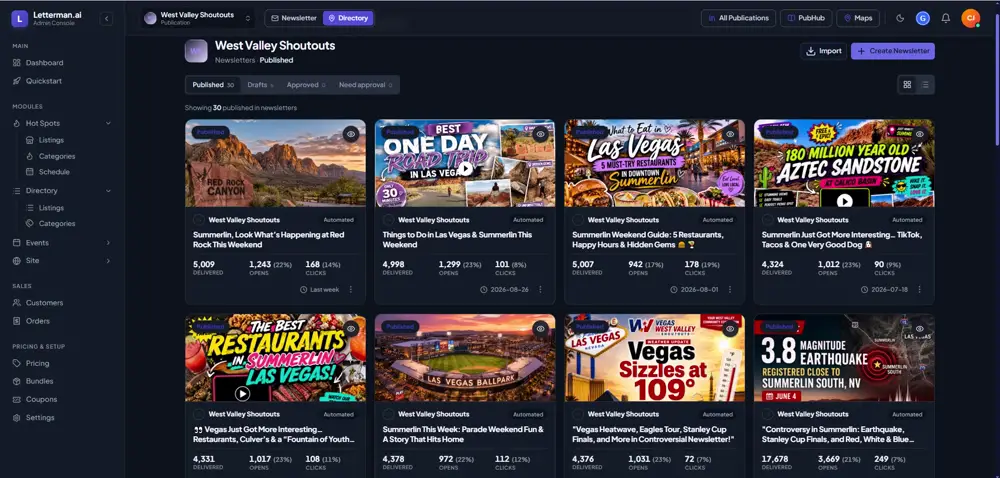Open Coupons page
This screenshot has width=1000, height=478.
(41, 400)
